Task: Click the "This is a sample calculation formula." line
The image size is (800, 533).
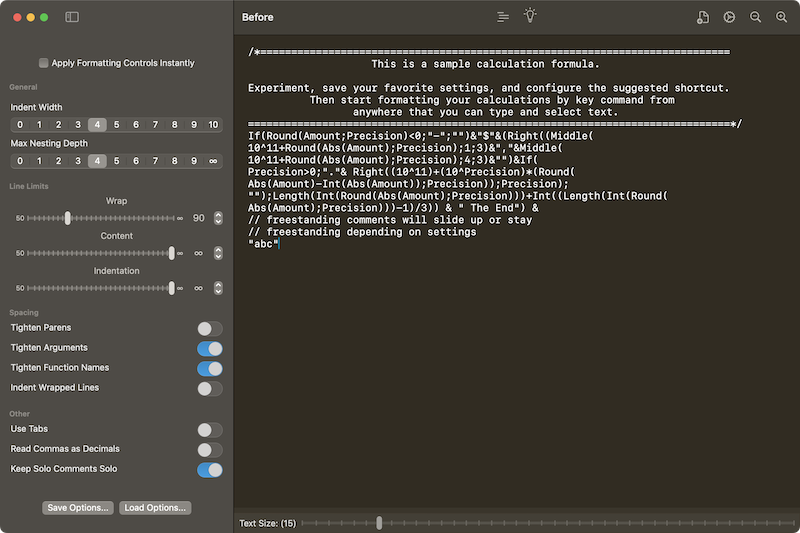Action: (486, 64)
